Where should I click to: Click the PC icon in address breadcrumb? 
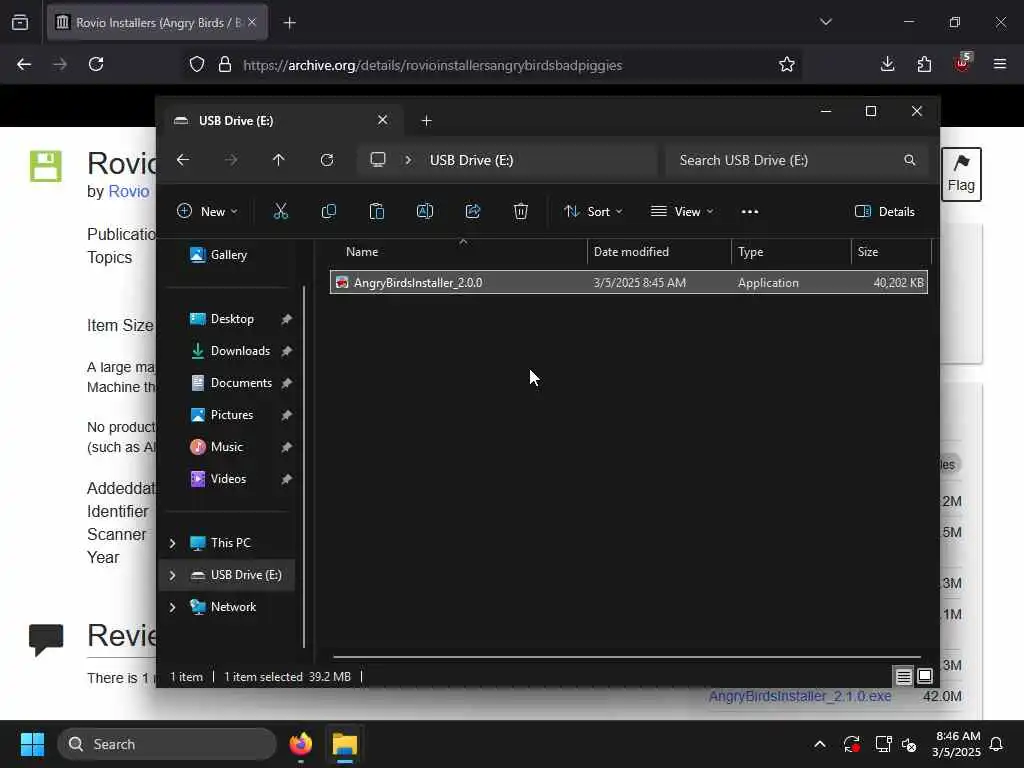[378, 160]
